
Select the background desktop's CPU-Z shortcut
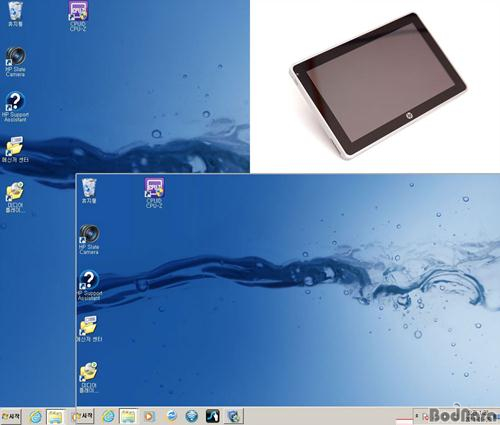[78, 16]
